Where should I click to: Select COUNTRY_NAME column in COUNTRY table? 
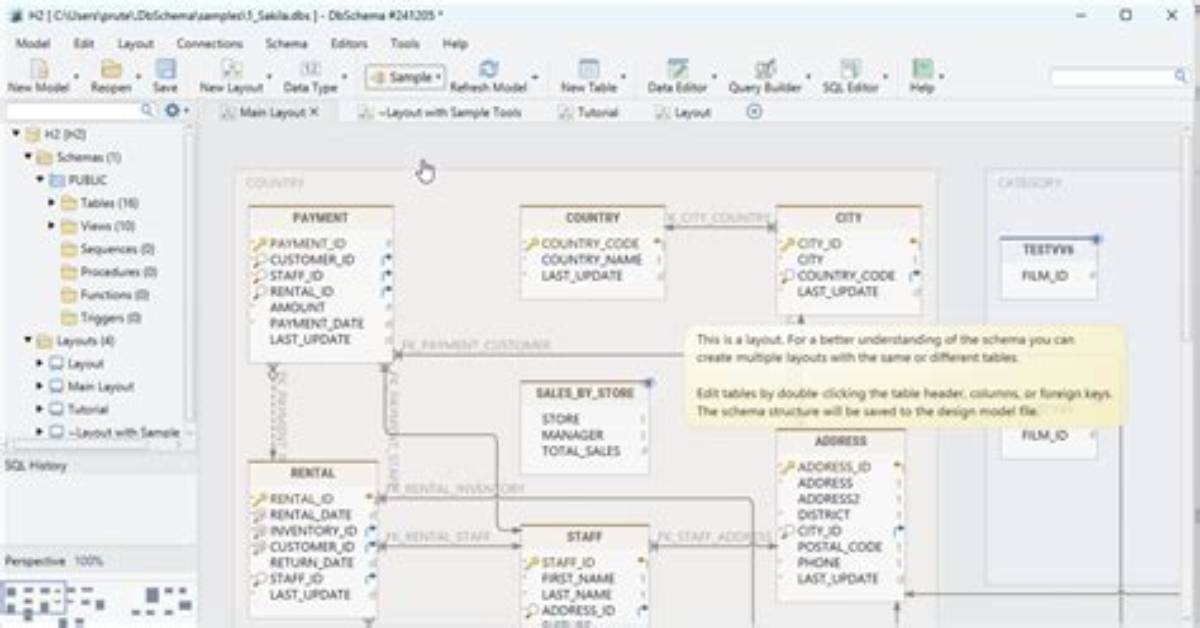pyautogui.click(x=591, y=260)
